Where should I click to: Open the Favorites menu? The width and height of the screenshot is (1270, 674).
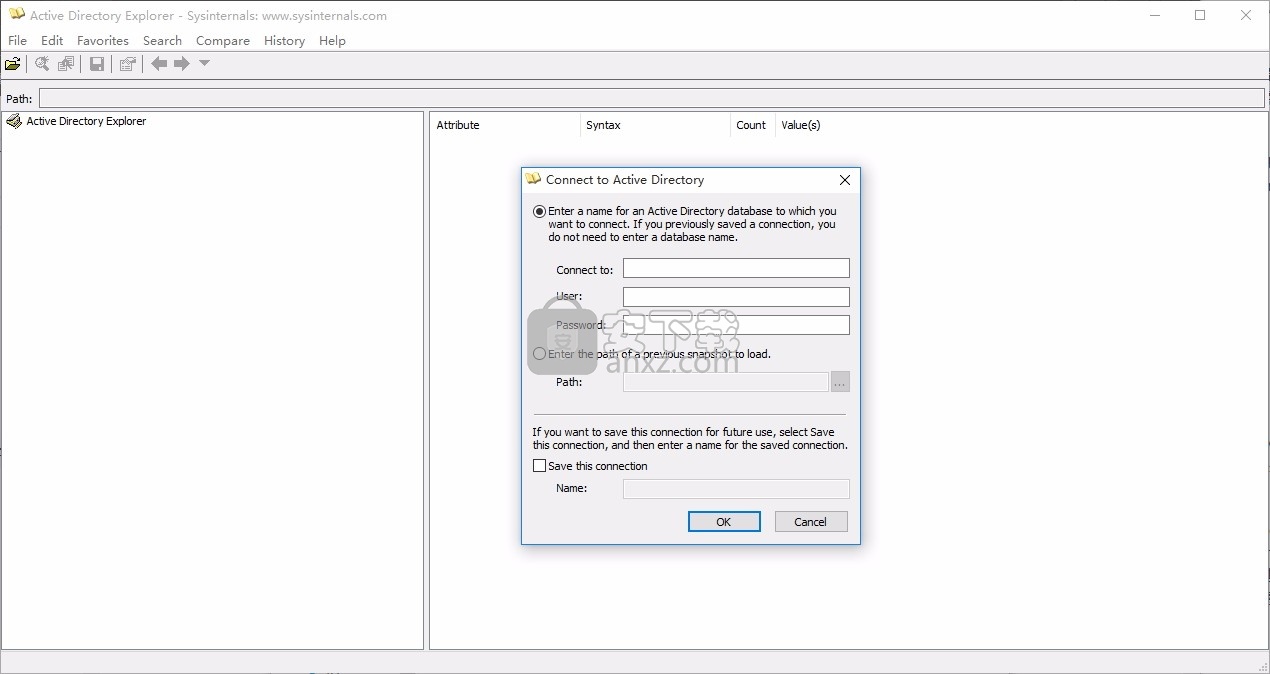103,41
